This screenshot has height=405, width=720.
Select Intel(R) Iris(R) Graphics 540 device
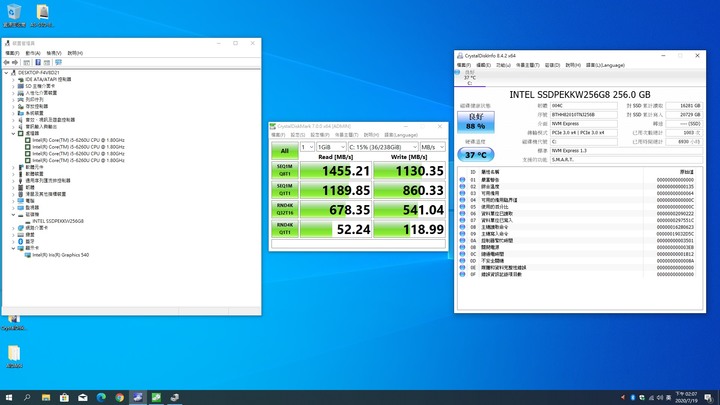[61, 255]
